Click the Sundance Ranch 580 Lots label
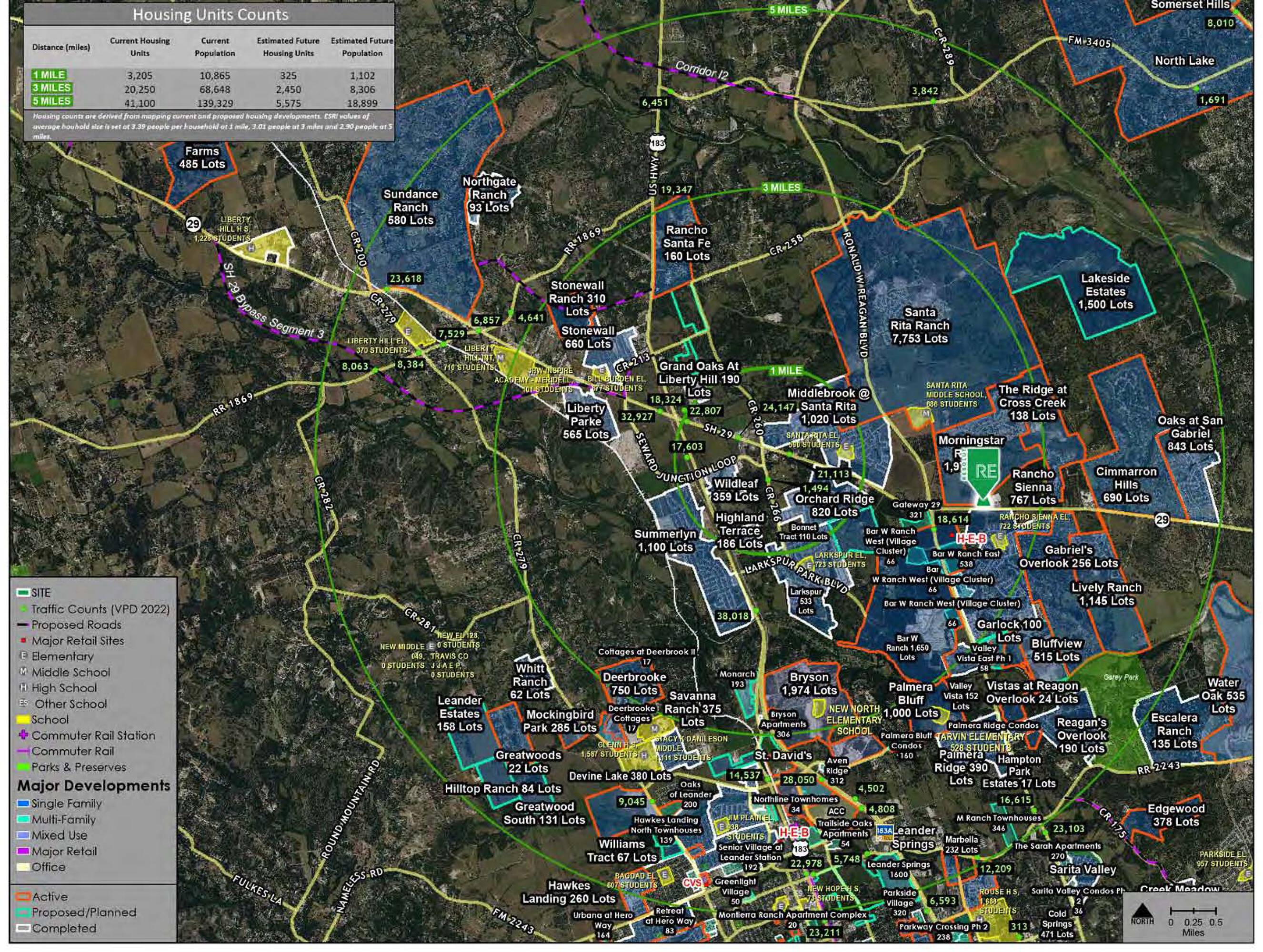The image size is (1263, 952). coord(410,207)
